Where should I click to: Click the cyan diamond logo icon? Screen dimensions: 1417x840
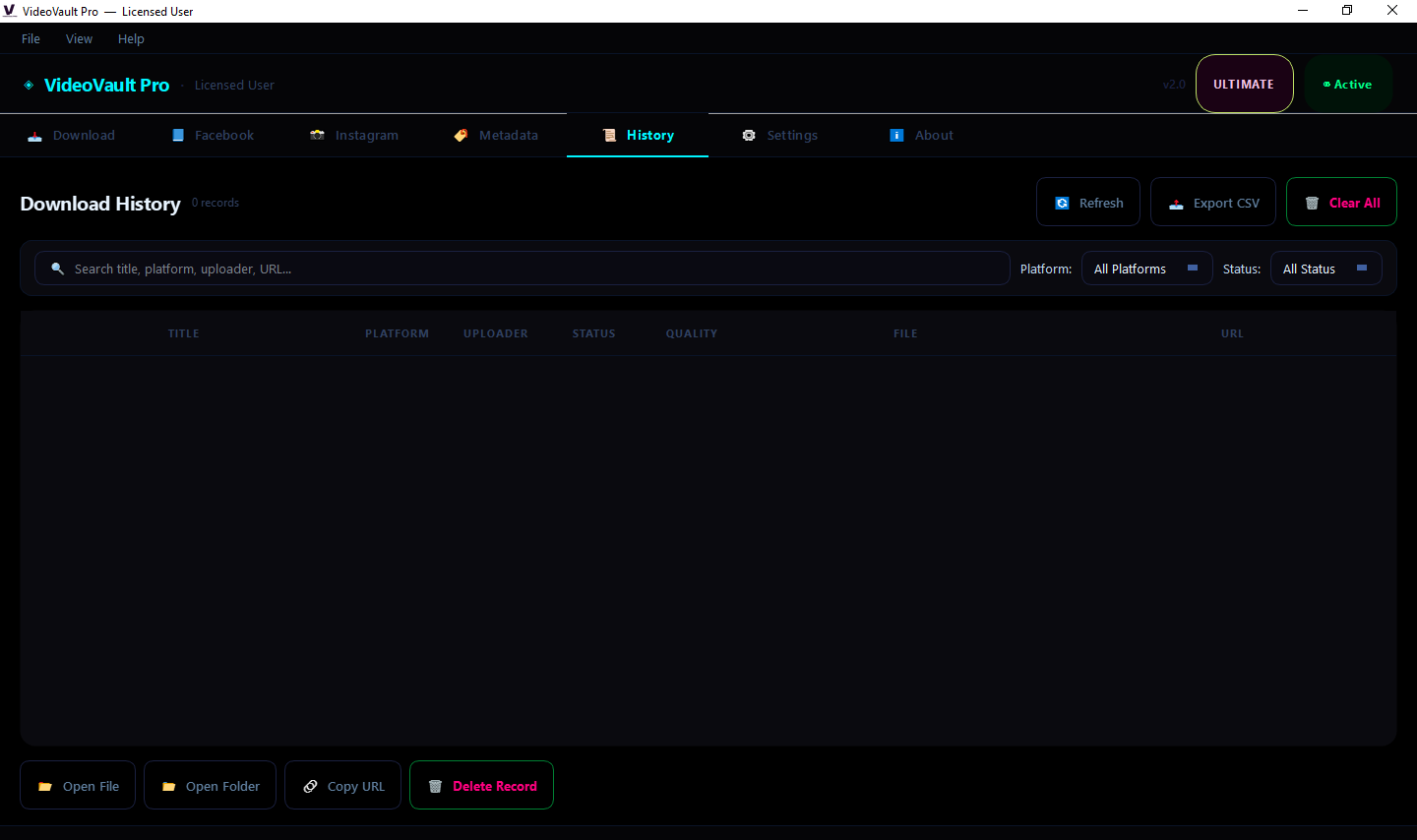29,86
